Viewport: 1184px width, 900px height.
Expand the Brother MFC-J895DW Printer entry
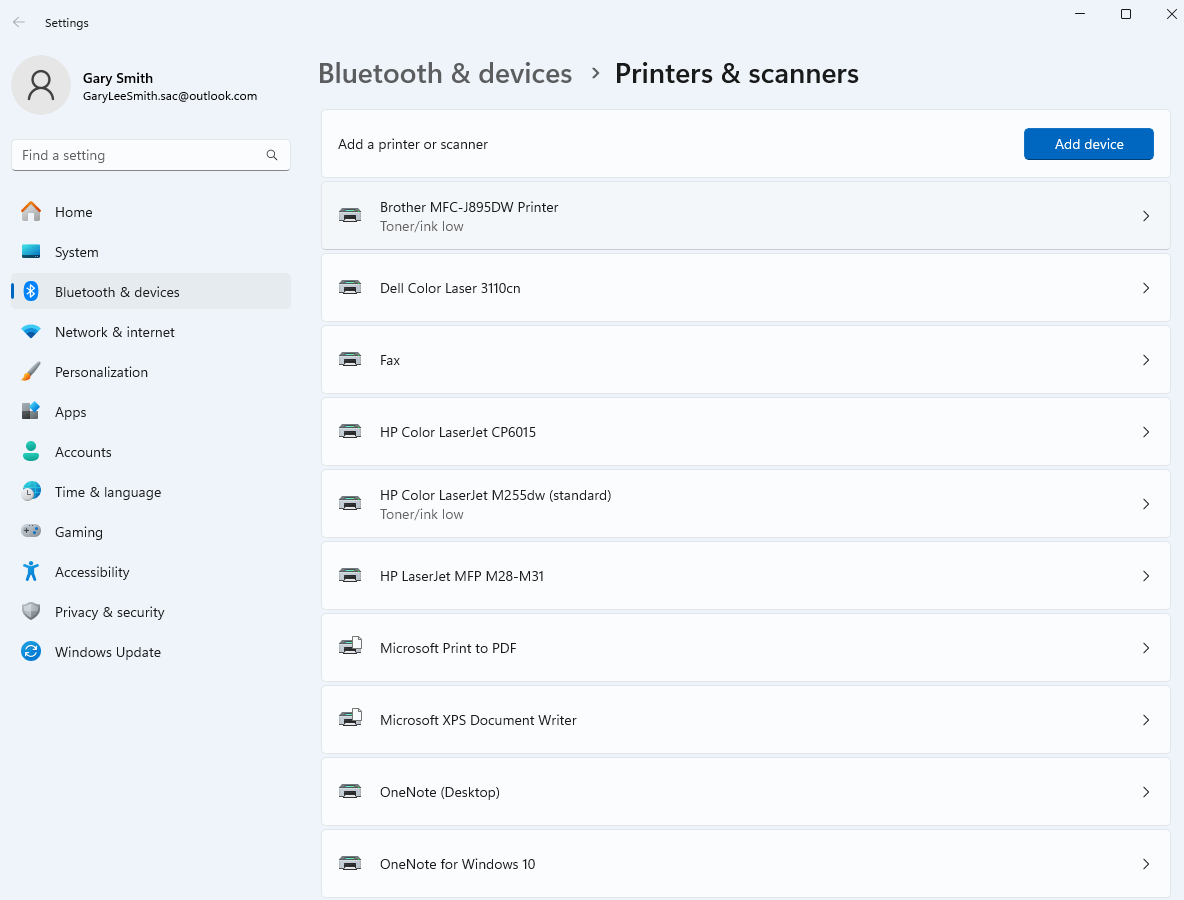pyautogui.click(x=745, y=216)
